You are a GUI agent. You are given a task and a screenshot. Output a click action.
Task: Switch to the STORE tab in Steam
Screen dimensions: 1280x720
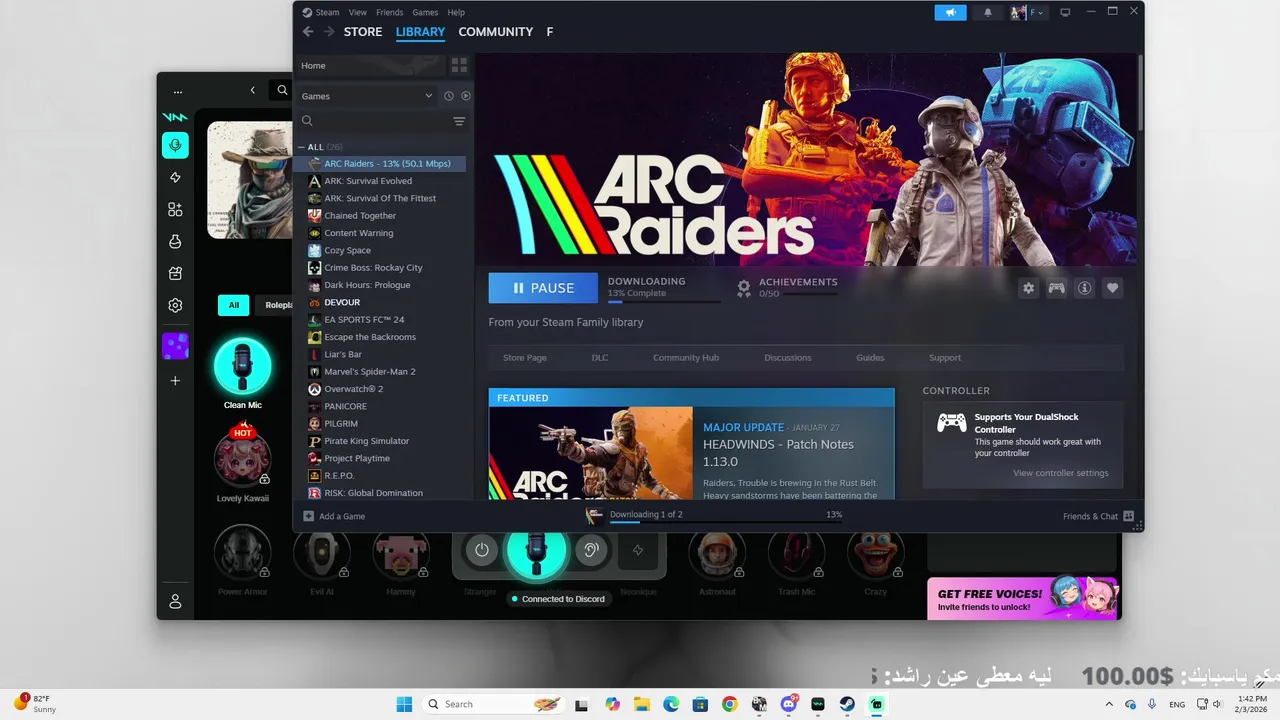pos(363,32)
